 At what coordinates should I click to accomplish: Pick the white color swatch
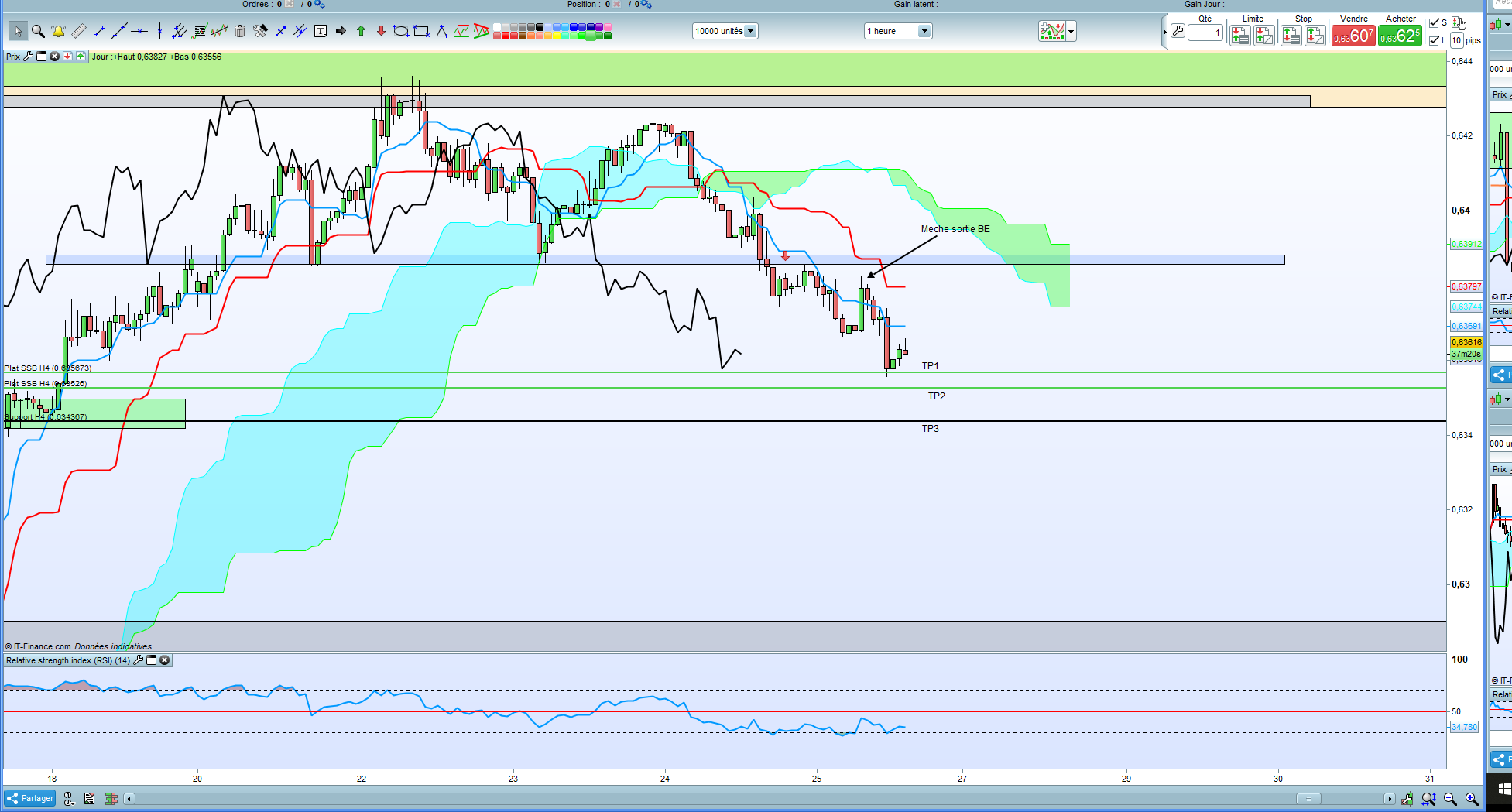click(x=498, y=28)
